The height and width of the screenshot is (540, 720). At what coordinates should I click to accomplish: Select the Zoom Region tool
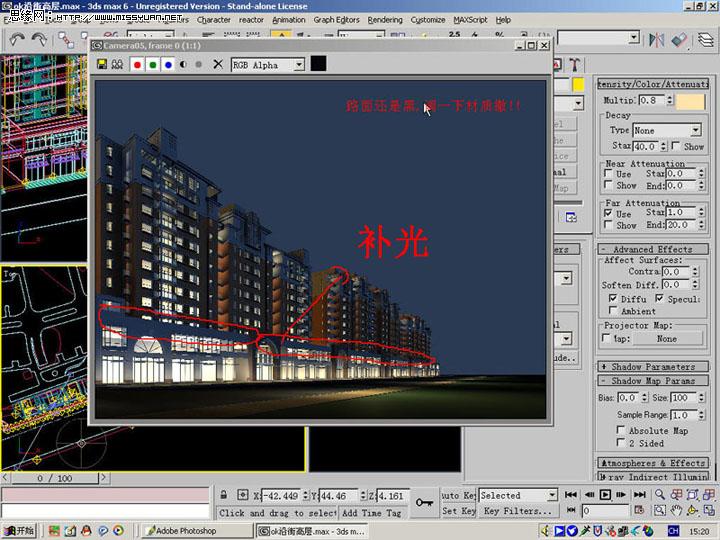tap(660, 510)
